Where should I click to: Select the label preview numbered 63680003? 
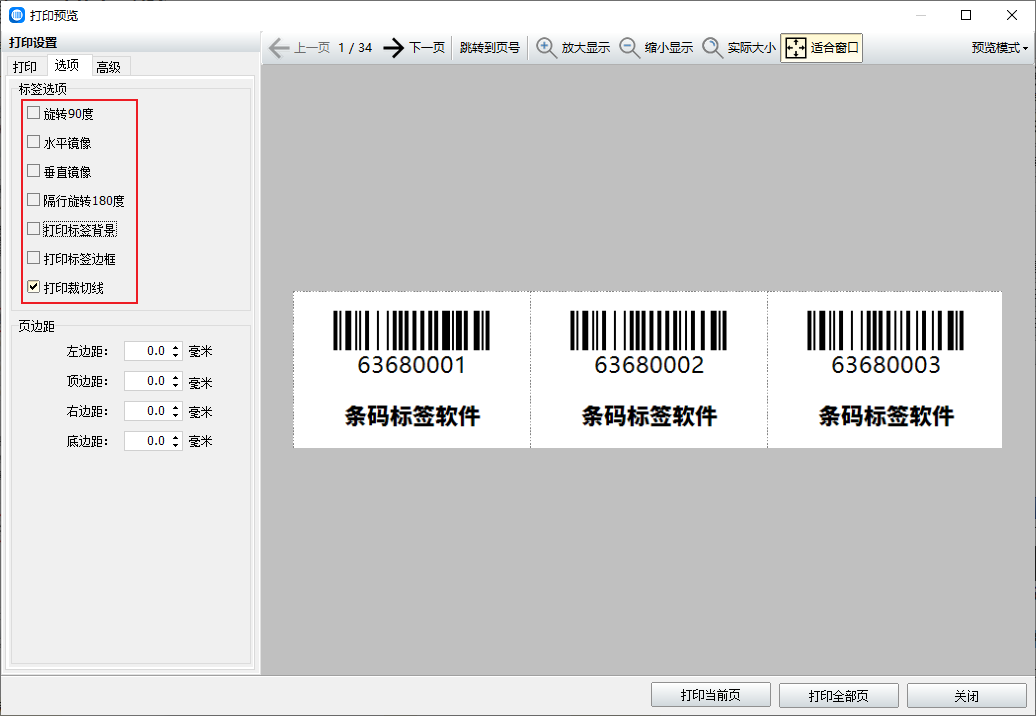(x=885, y=370)
